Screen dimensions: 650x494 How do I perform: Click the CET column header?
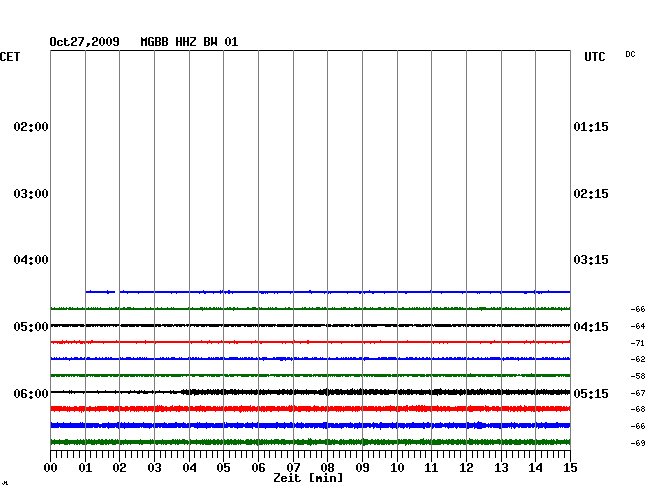10,57
